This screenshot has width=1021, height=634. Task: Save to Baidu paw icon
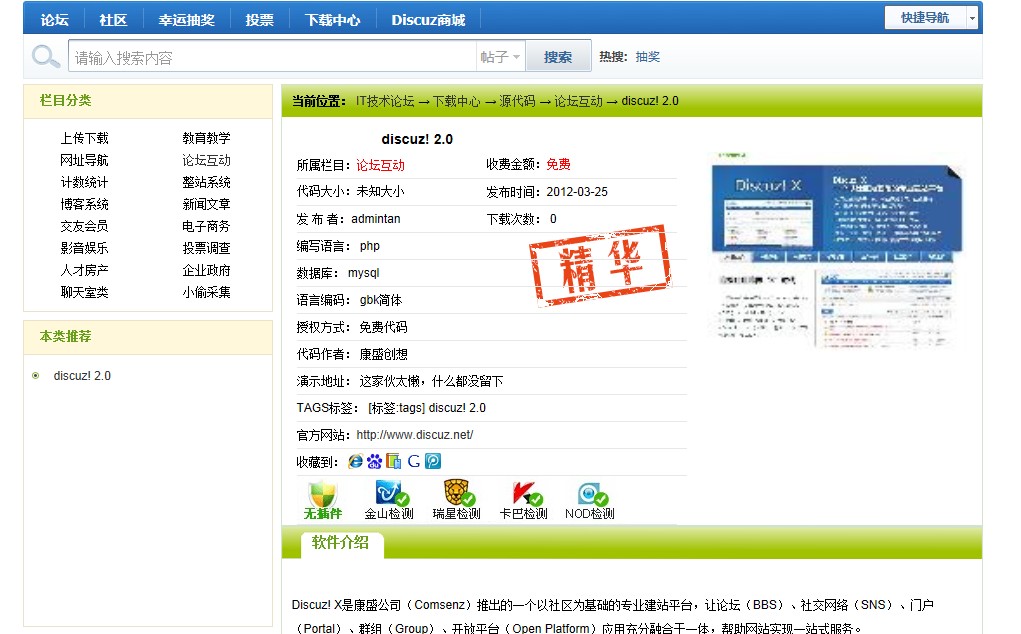pos(374,462)
